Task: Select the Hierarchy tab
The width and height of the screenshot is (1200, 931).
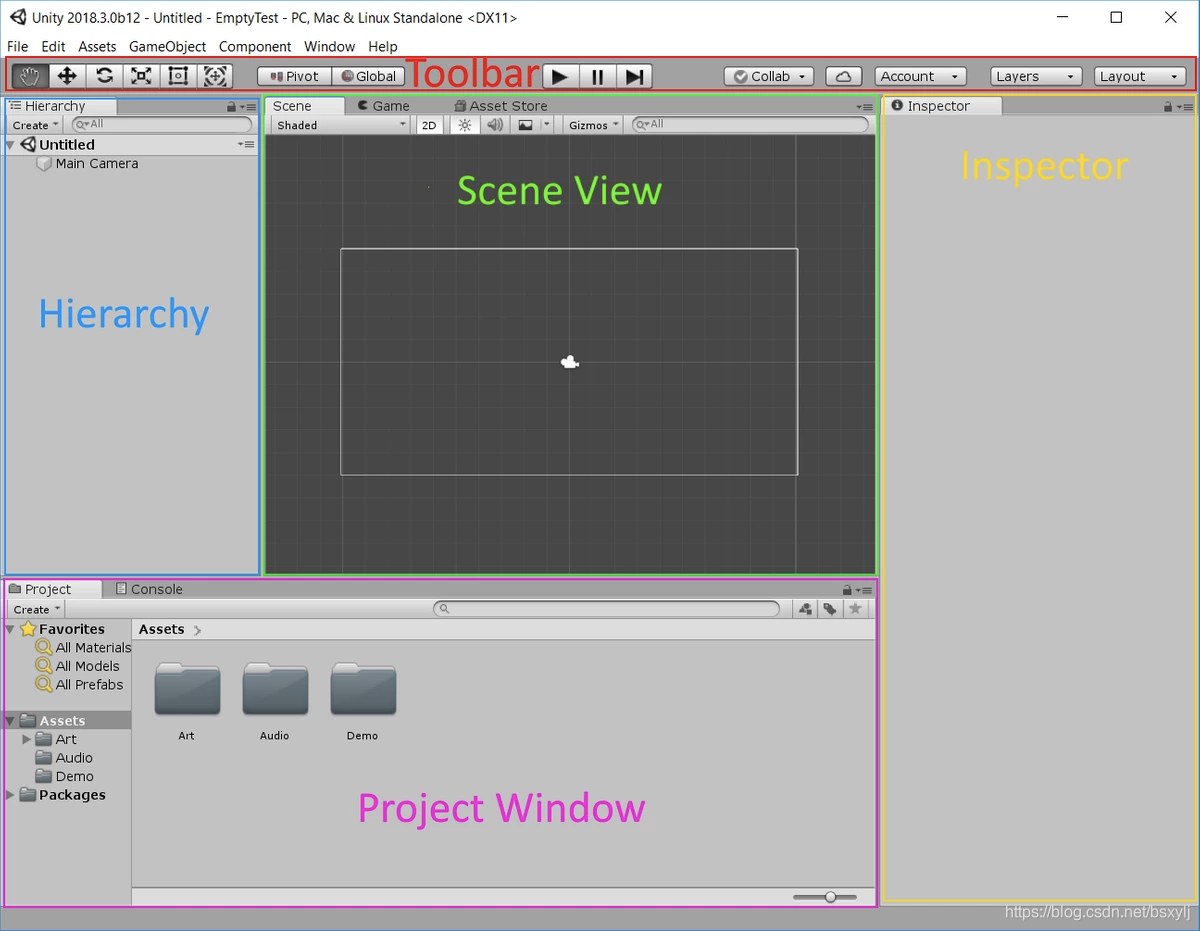Action: click(x=60, y=105)
